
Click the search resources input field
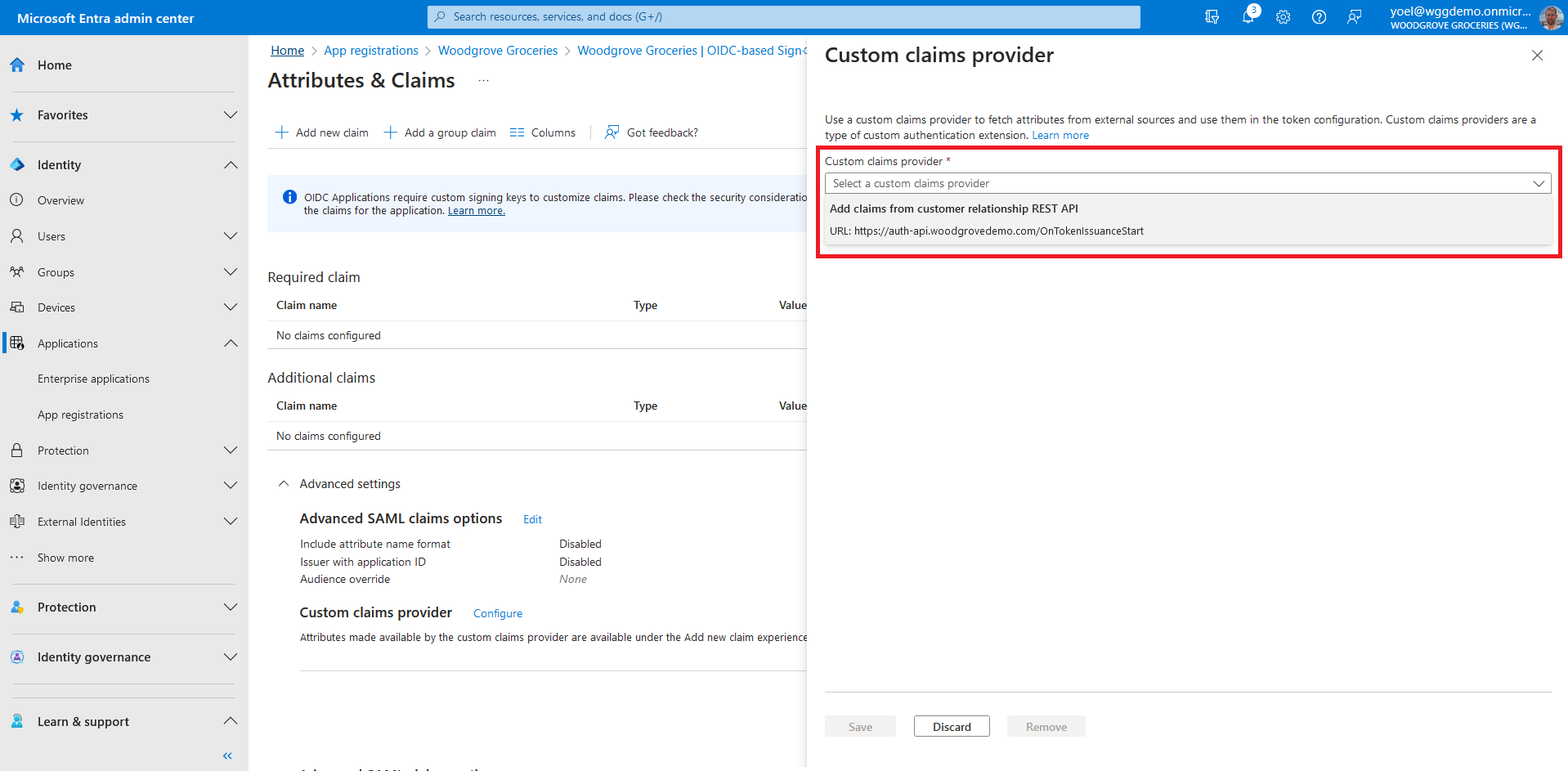[x=783, y=17]
